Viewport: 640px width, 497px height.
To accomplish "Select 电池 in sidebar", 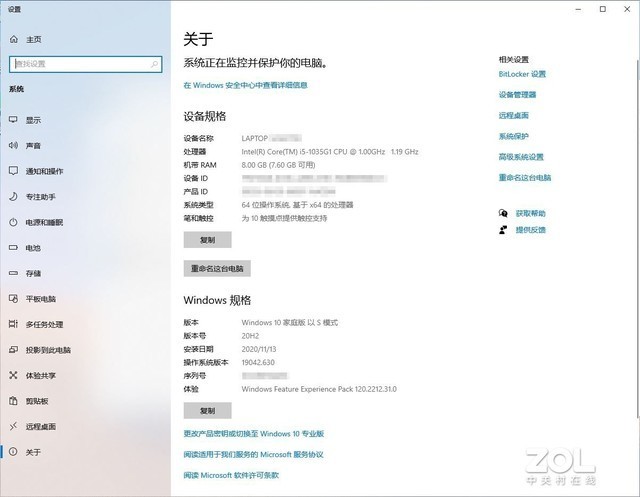I will (33, 248).
